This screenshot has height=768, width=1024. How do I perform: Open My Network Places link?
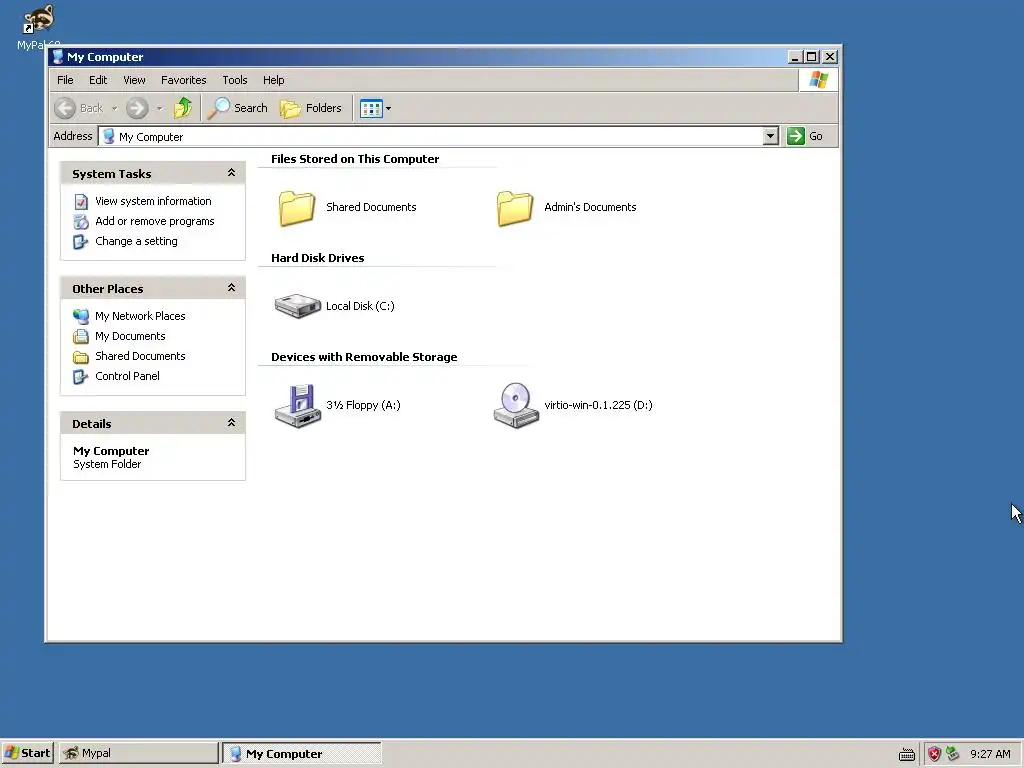tap(140, 316)
